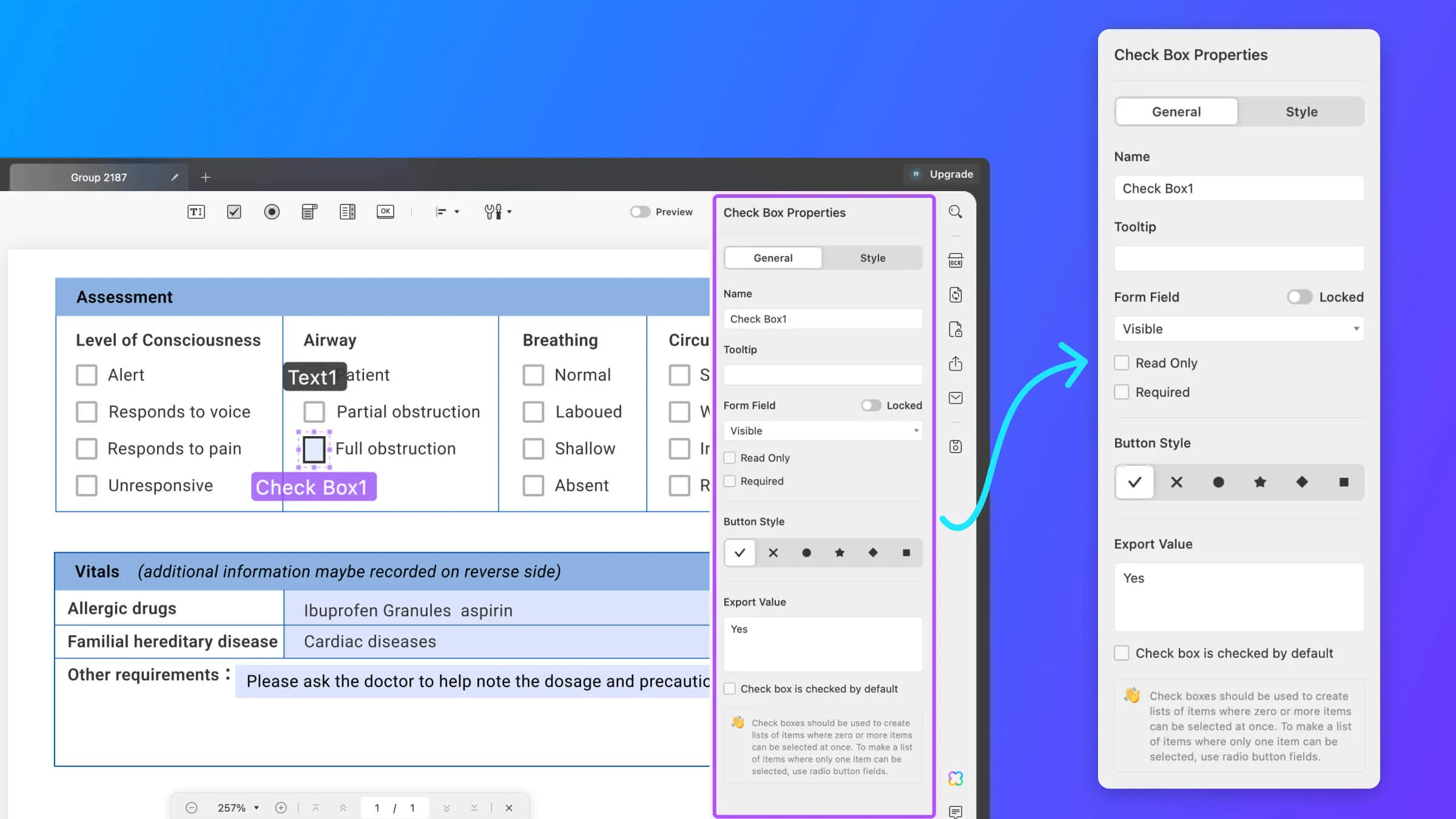Toggle the Form Field Locked switch
This screenshot has width=1456, height=819.
(x=1299, y=297)
